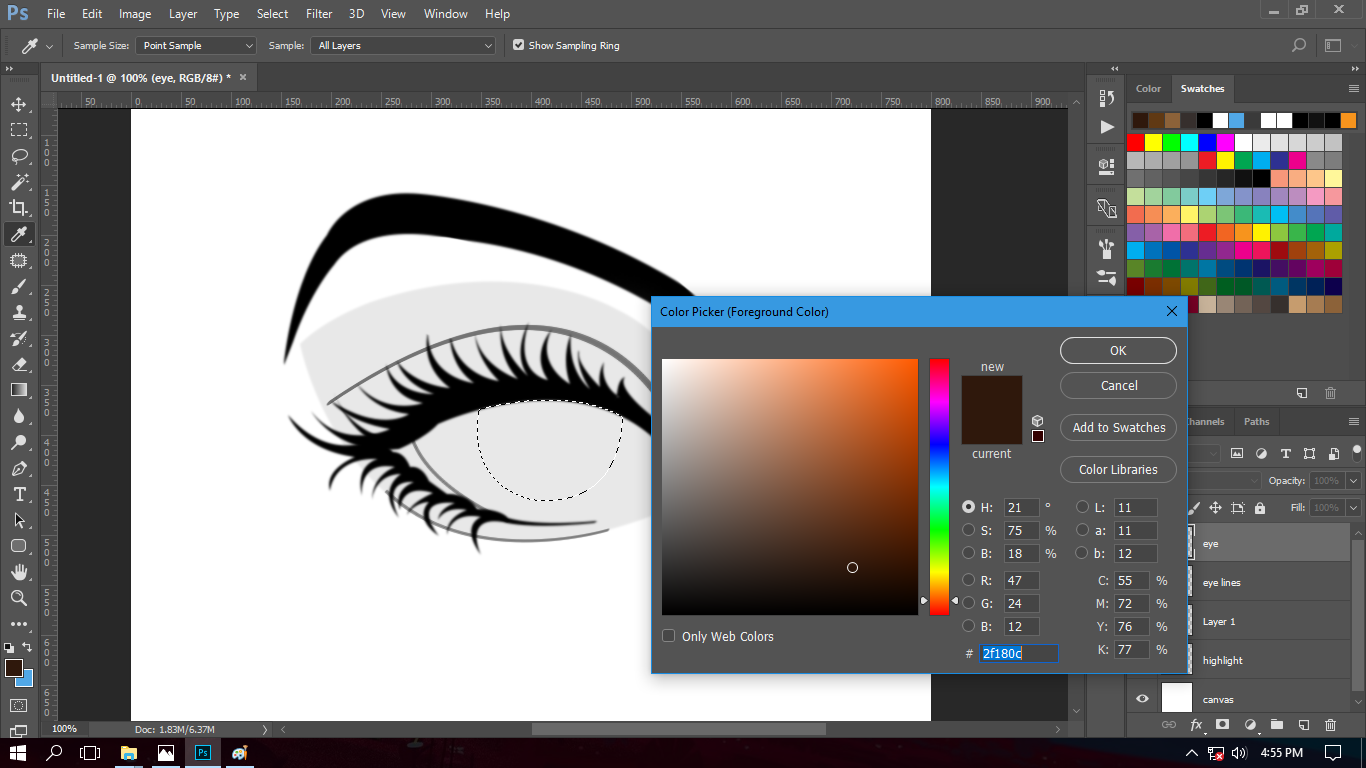Select the Move tool
1366x768 pixels.
[x=19, y=104]
